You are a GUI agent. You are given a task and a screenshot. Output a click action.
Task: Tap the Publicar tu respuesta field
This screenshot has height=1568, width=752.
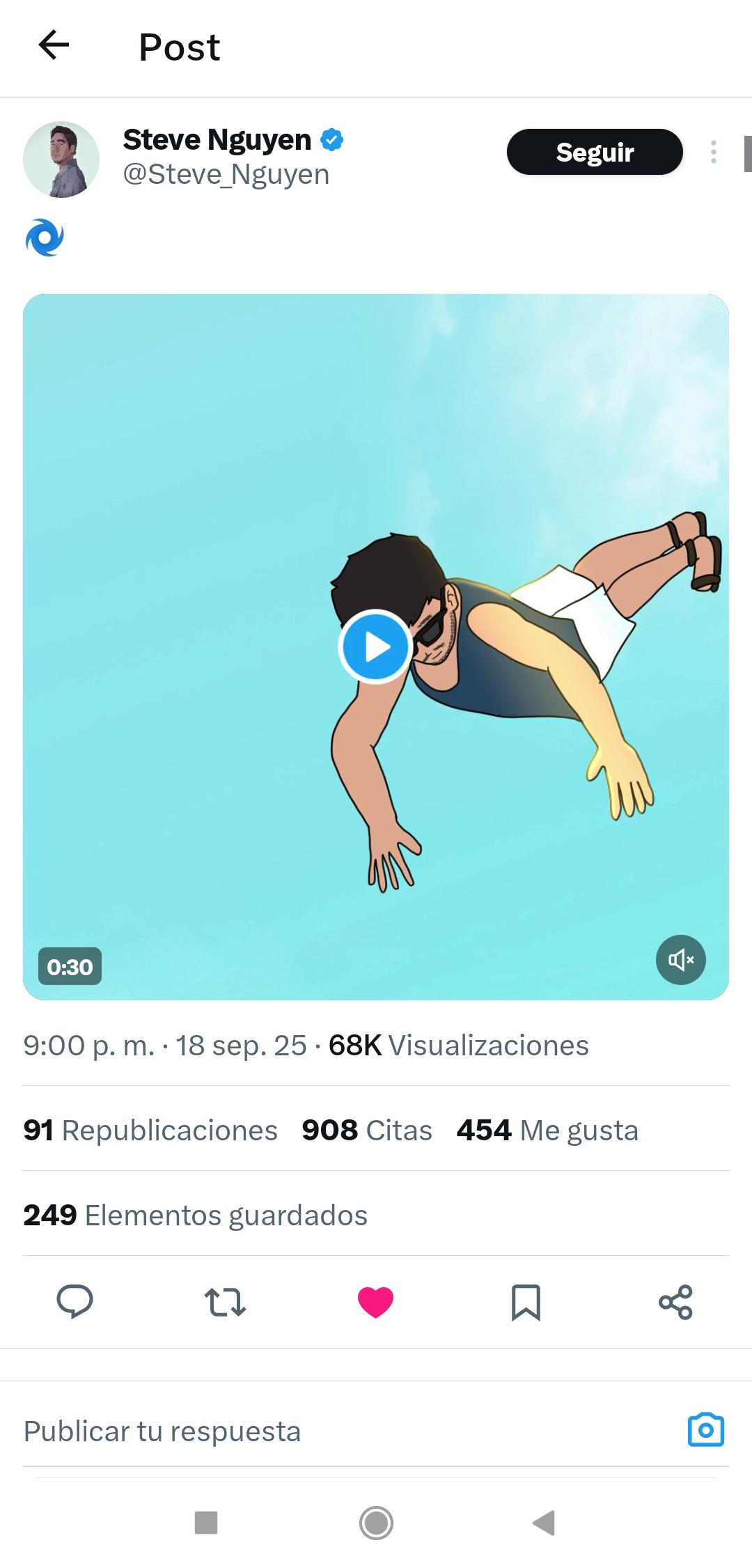(x=348, y=1431)
